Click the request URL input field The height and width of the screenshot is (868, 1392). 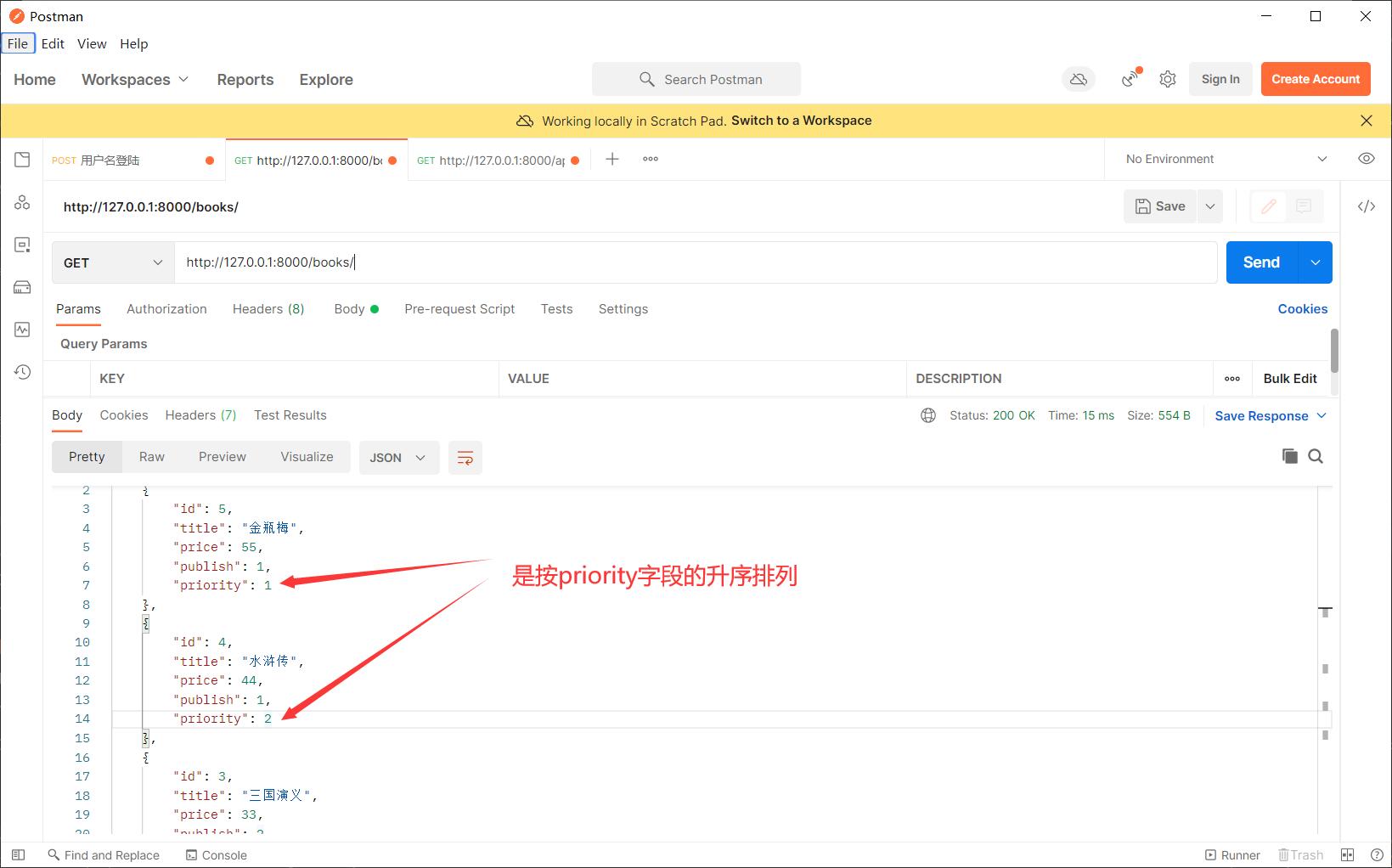(x=696, y=262)
